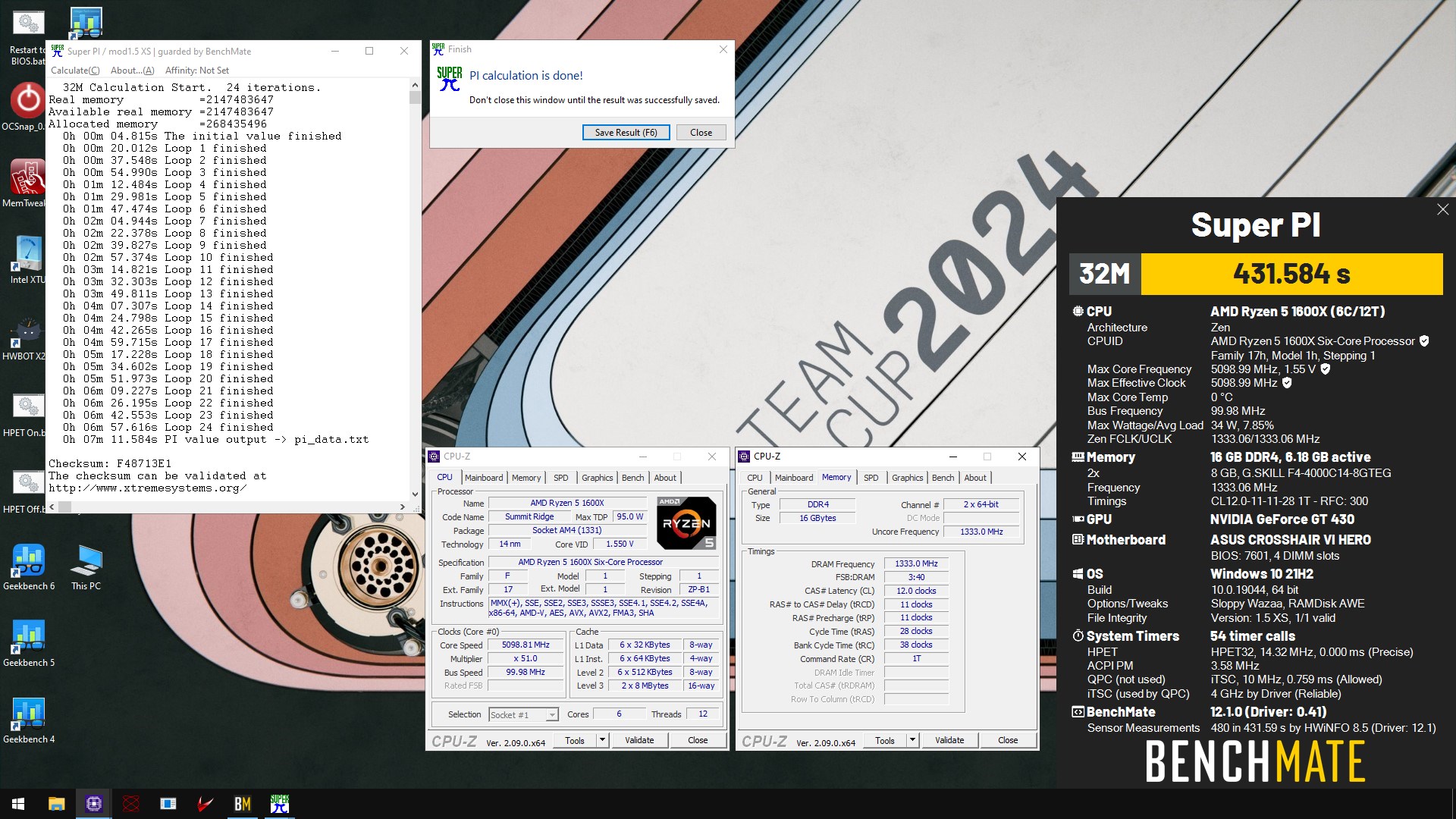
Task: Open SPD tab in left CPU-Z window
Action: [x=560, y=478]
